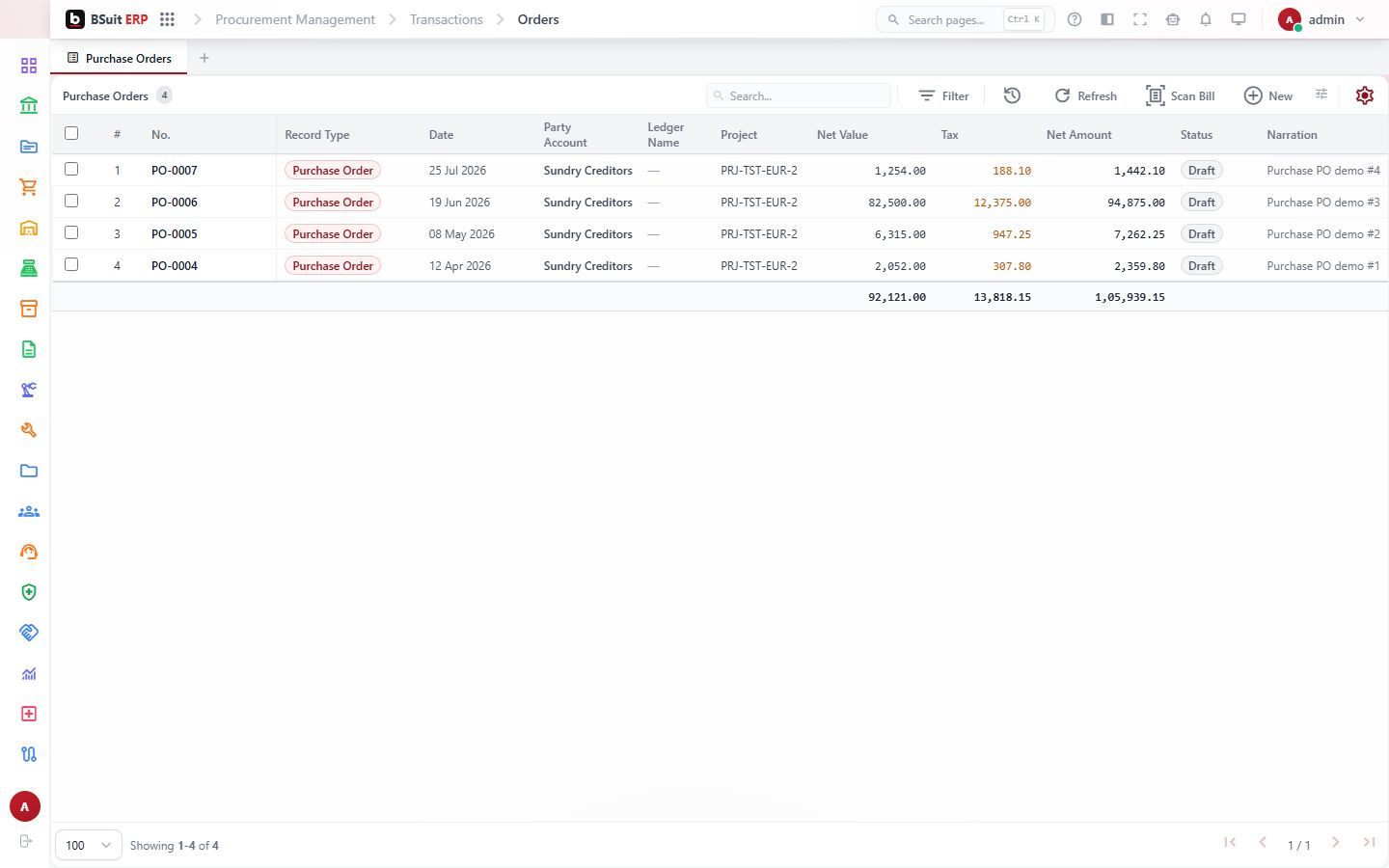This screenshot has height=868, width=1389.
Task: Click the Scan Bill button
Action: (x=1180, y=95)
